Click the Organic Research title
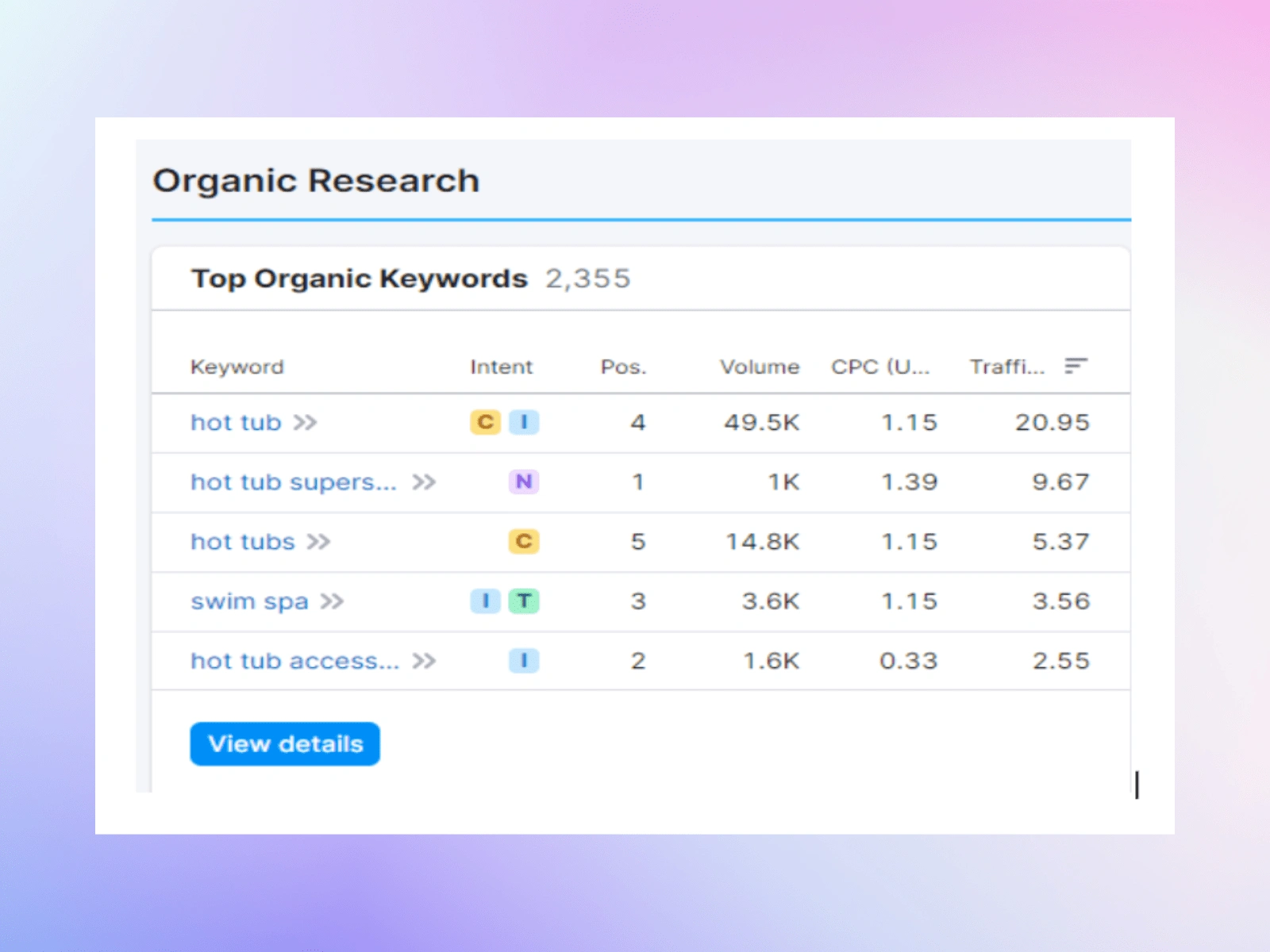Screen dimensions: 1270x952 point(316,181)
